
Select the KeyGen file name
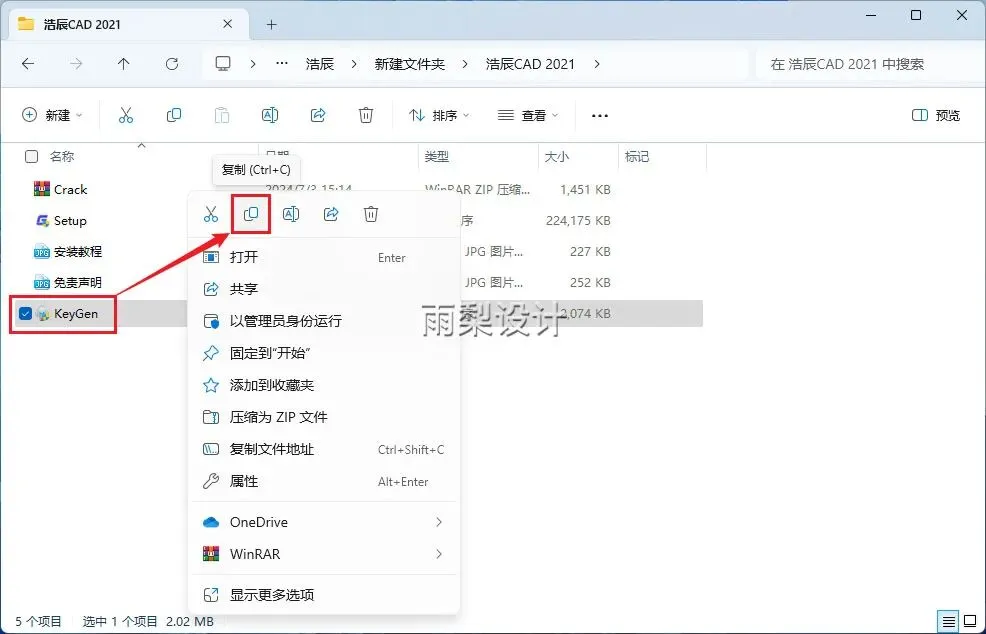pos(76,313)
